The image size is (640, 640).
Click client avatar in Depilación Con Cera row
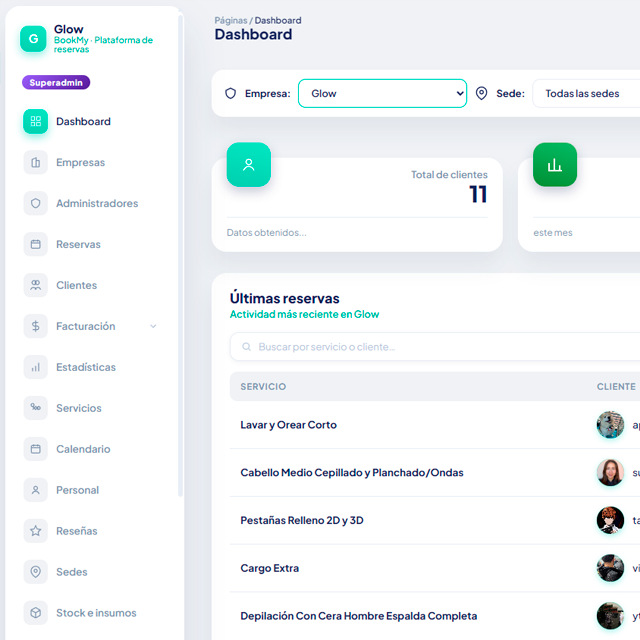point(610,616)
